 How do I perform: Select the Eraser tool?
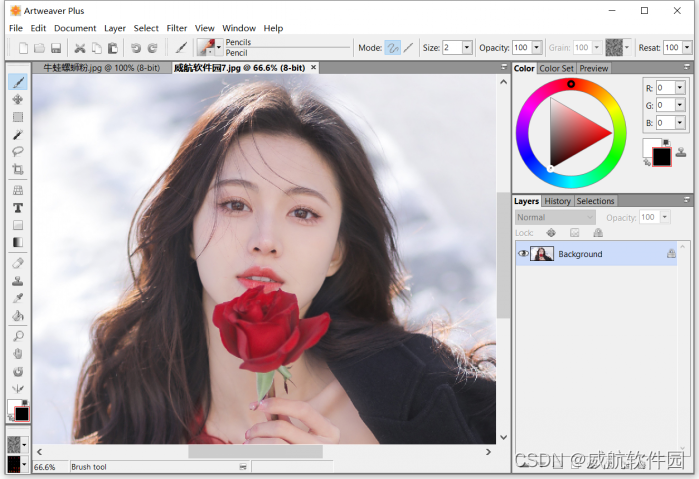click(x=18, y=263)
